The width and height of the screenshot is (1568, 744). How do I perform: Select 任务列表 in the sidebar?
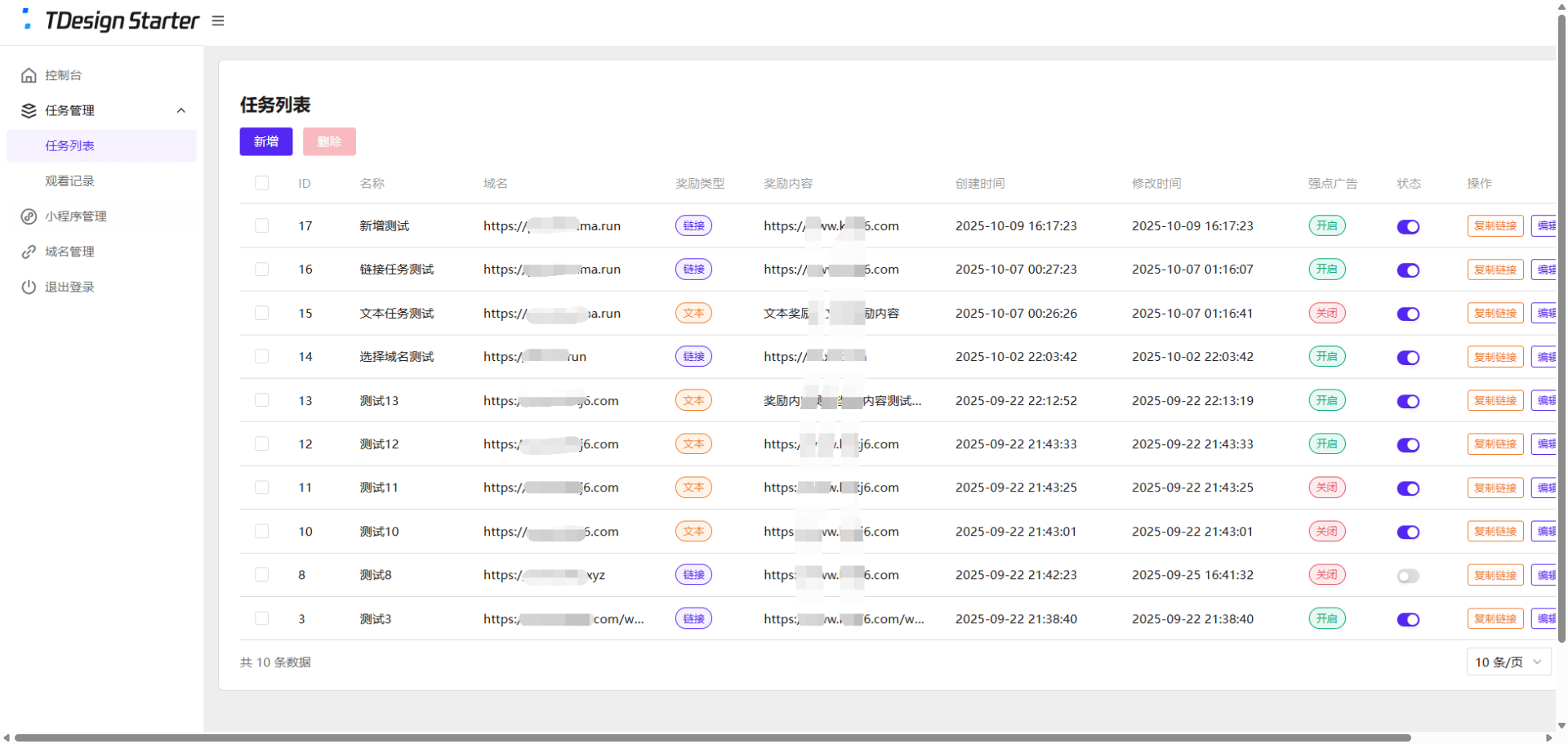point(70,145)
